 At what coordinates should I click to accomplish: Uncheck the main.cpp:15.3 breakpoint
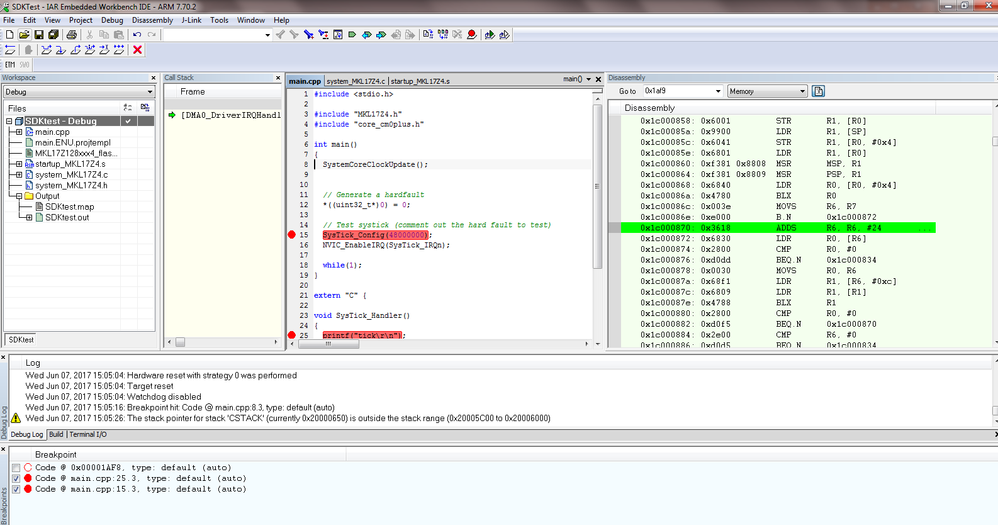pyautogui.click(x=15, y=489)
